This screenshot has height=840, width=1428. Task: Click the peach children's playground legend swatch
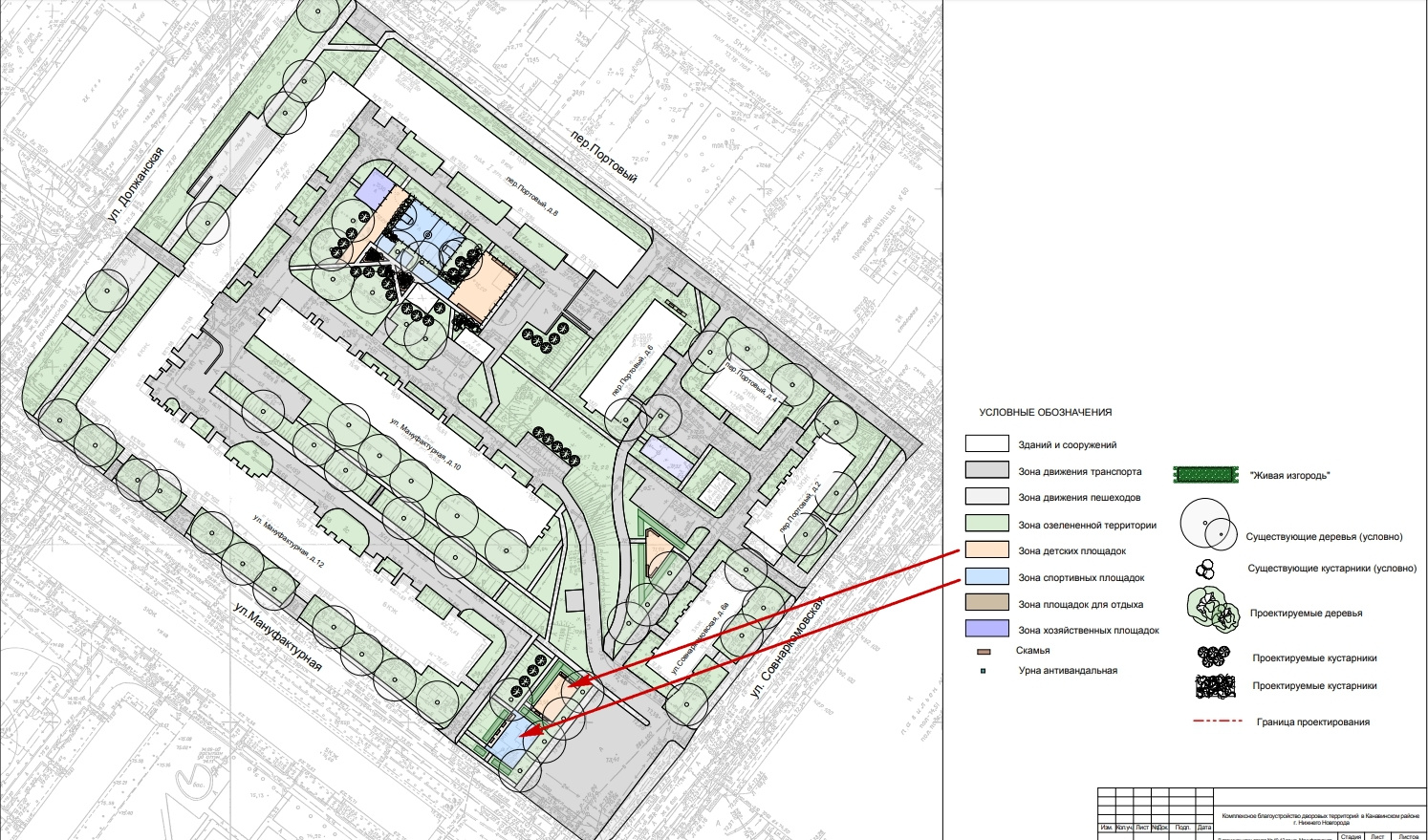click(x=986, y=550)
